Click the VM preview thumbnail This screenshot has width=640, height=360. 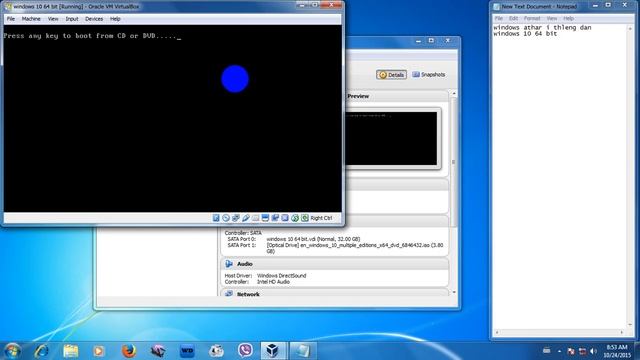(391, 139)
